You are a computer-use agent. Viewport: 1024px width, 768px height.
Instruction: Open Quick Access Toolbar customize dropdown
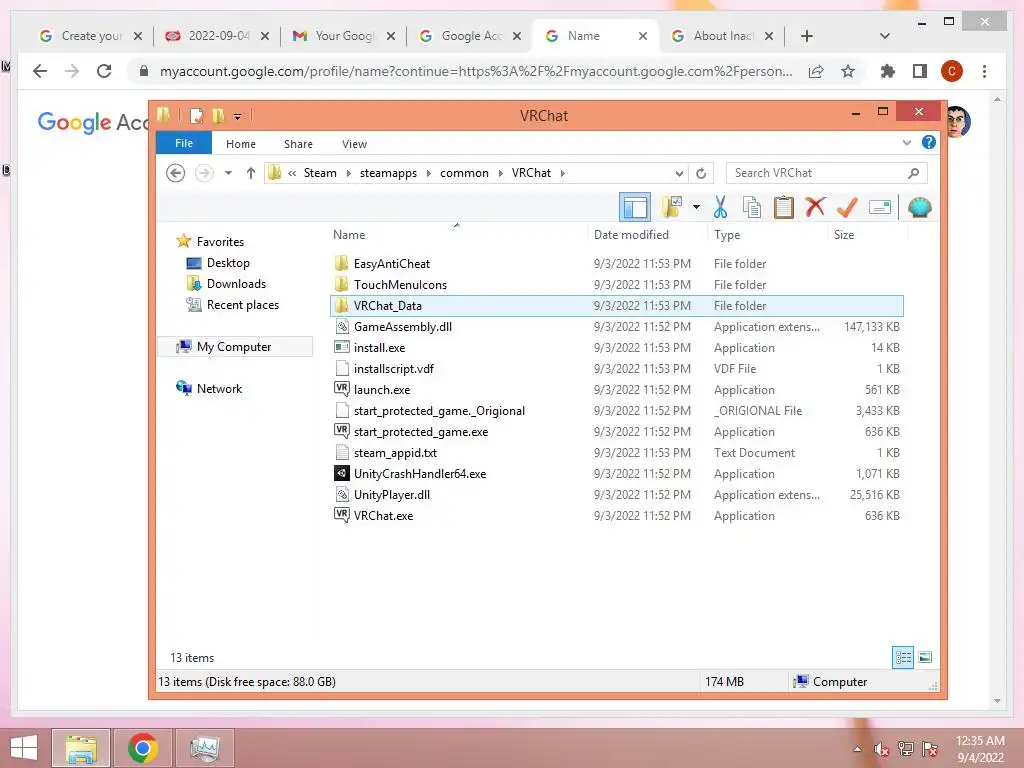point(237,116)
